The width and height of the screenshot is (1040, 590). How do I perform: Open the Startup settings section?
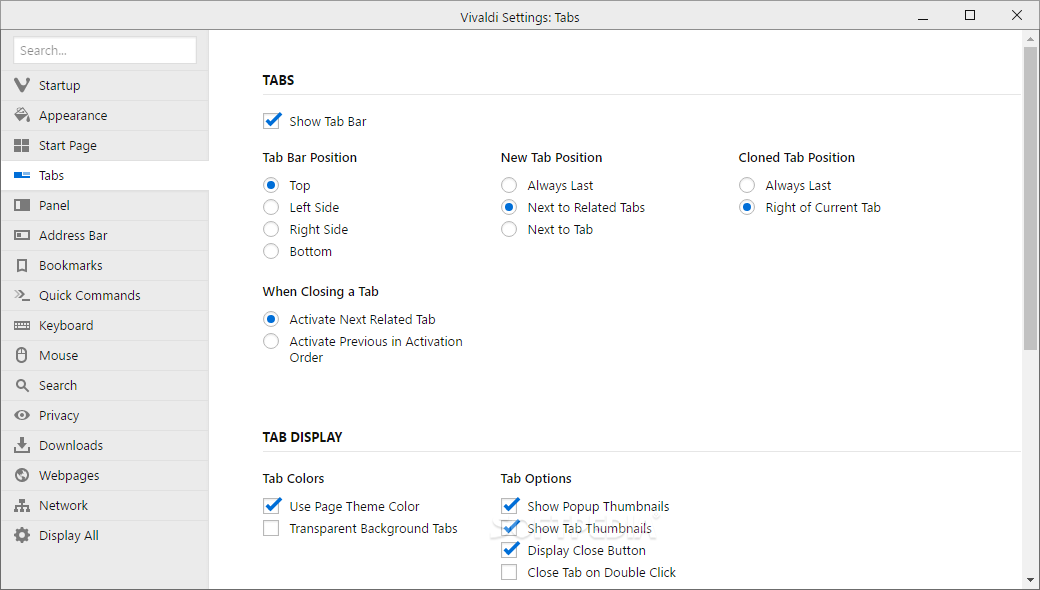coord(105,86)
